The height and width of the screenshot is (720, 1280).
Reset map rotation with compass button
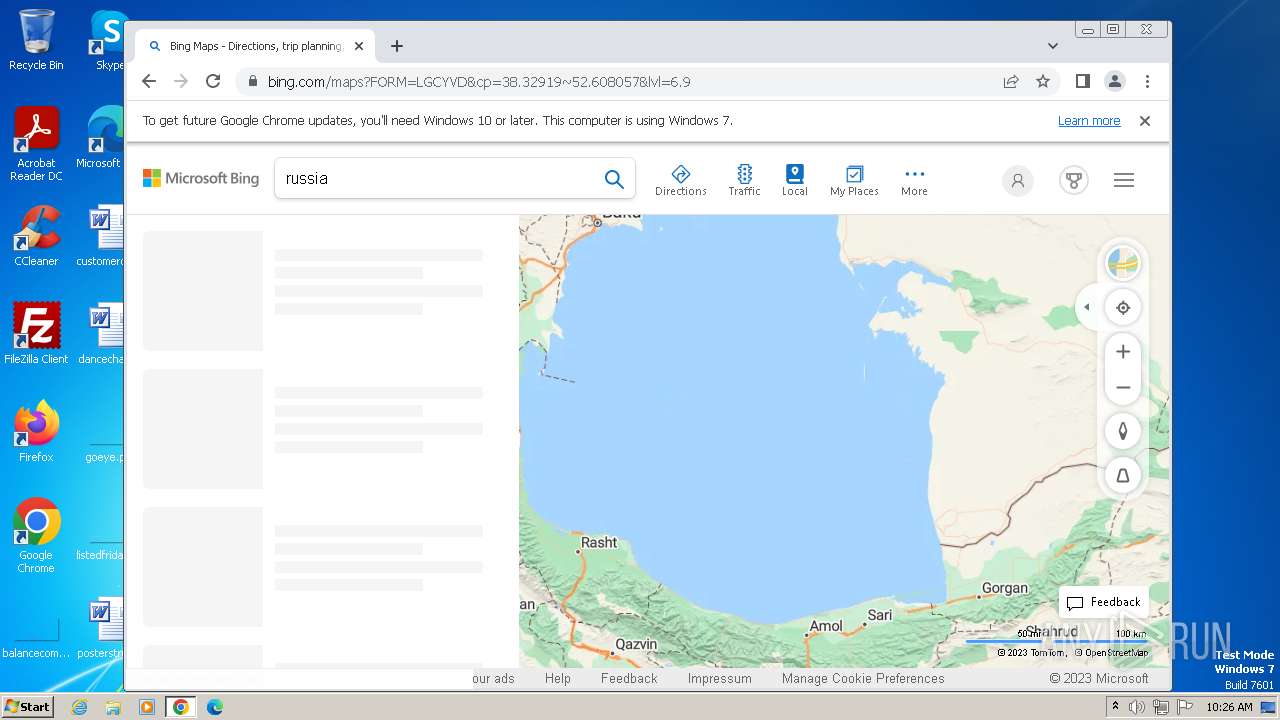coord(1123,431)
